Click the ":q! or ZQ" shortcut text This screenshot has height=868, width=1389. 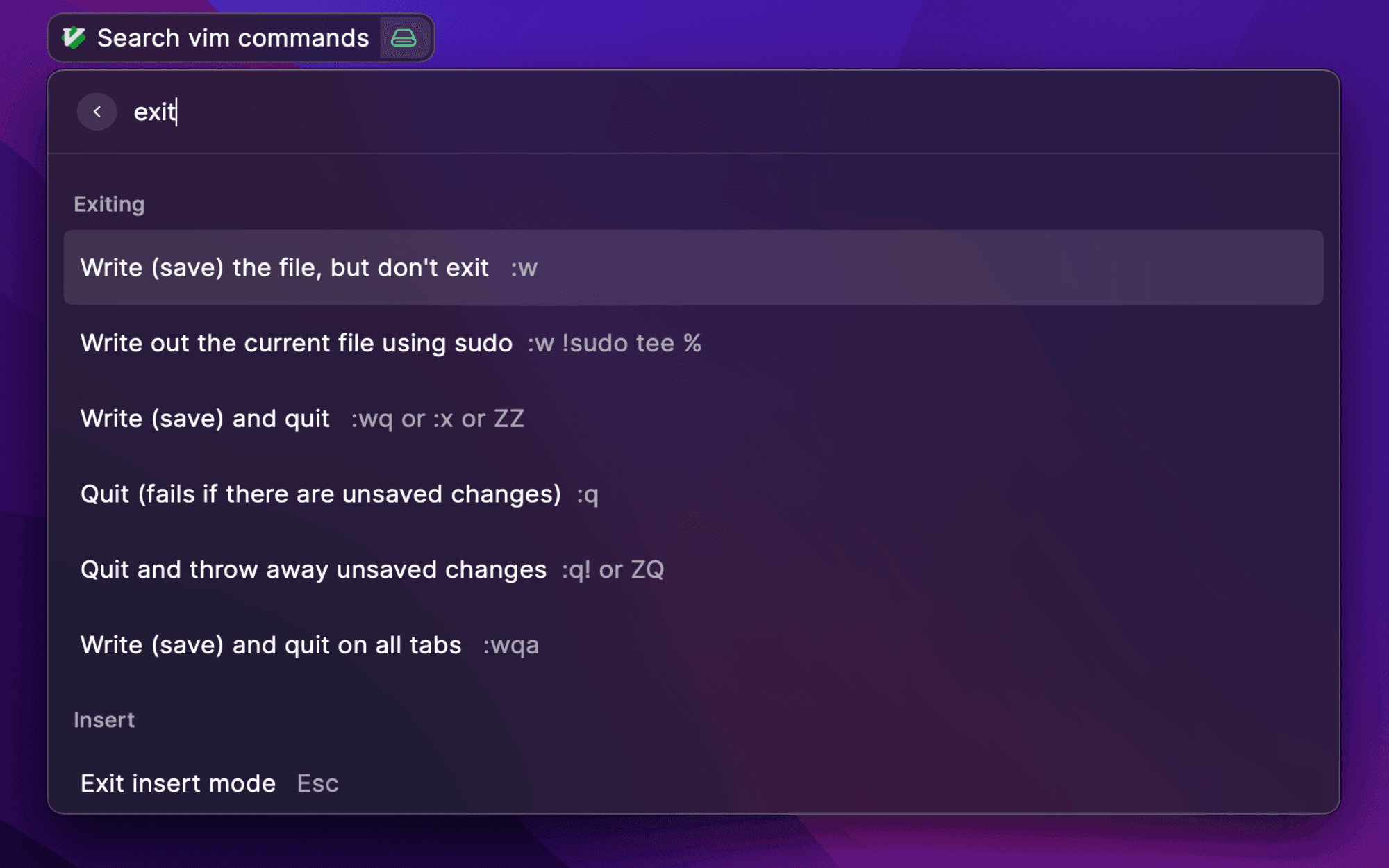[x=613, y=569]
